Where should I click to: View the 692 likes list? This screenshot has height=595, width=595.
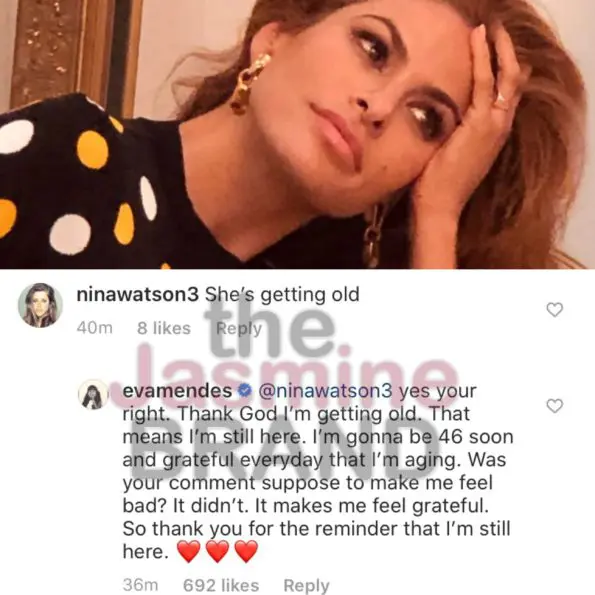[x=221, y=585]
